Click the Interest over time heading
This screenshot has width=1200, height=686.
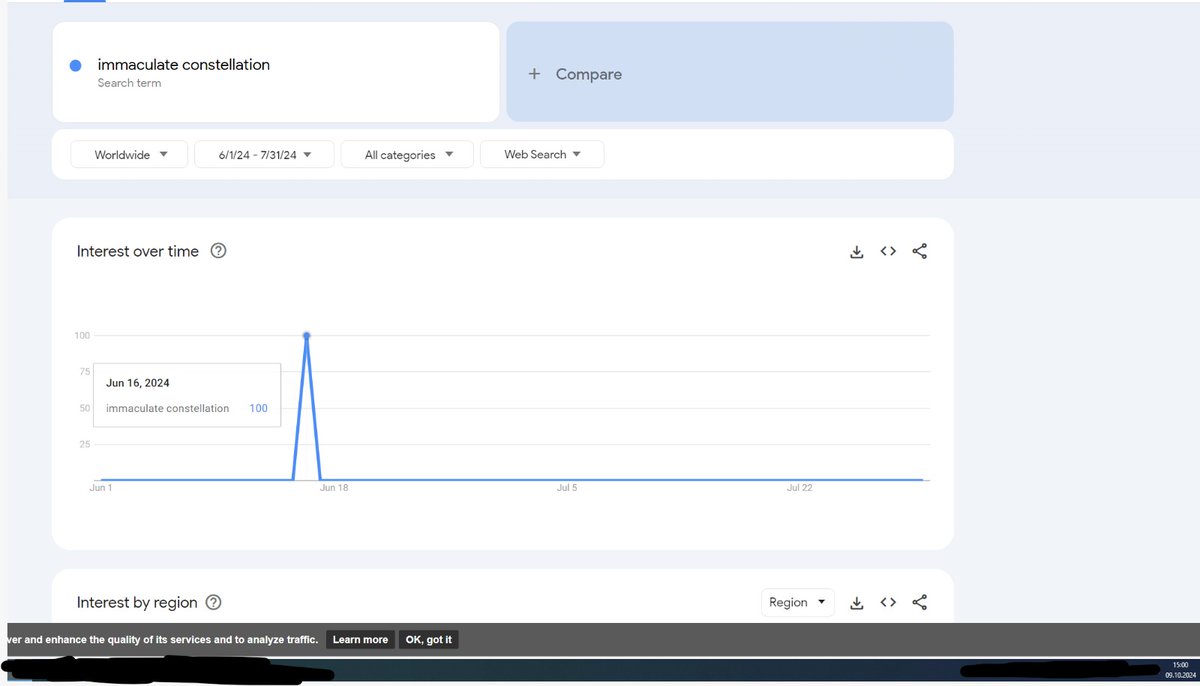(x=138, y=251)
